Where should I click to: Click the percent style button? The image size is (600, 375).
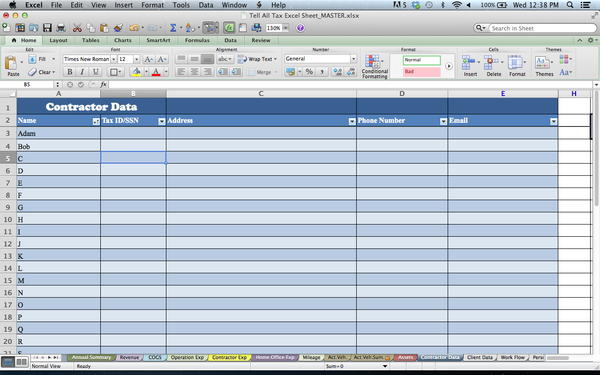pos(309,72)
